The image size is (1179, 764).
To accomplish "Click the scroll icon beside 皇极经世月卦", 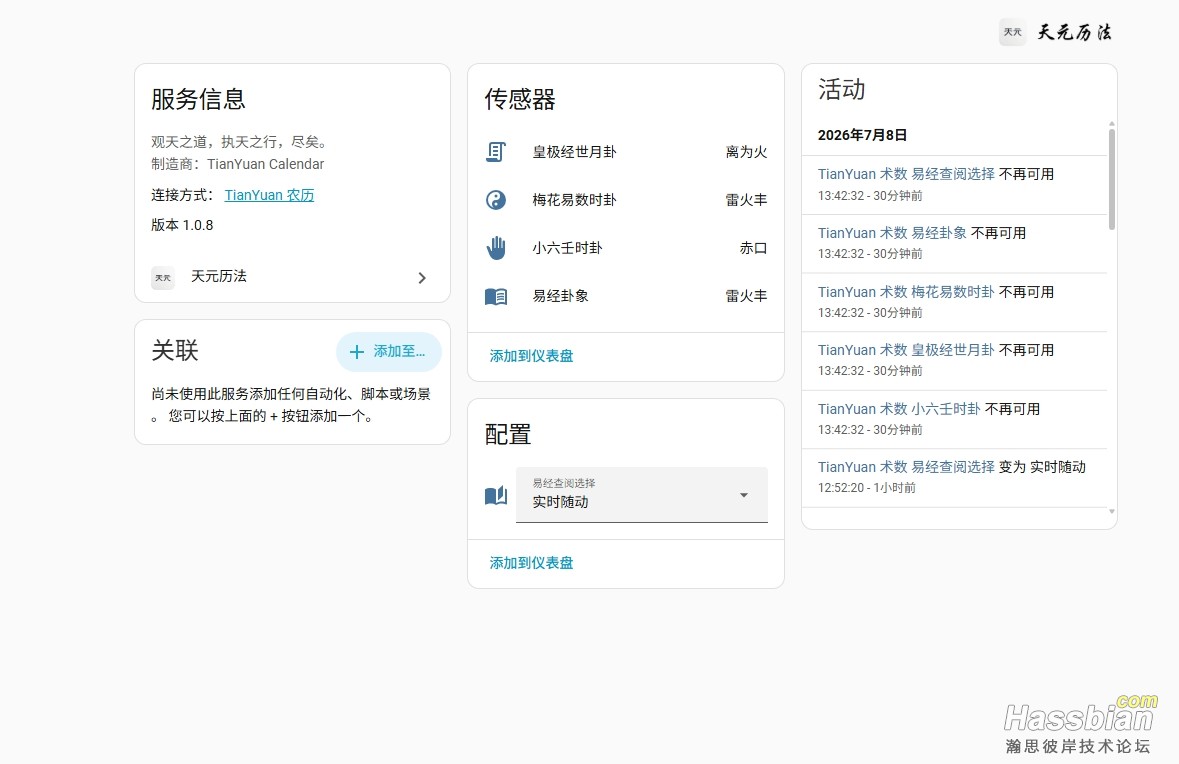I will [496, 152].
